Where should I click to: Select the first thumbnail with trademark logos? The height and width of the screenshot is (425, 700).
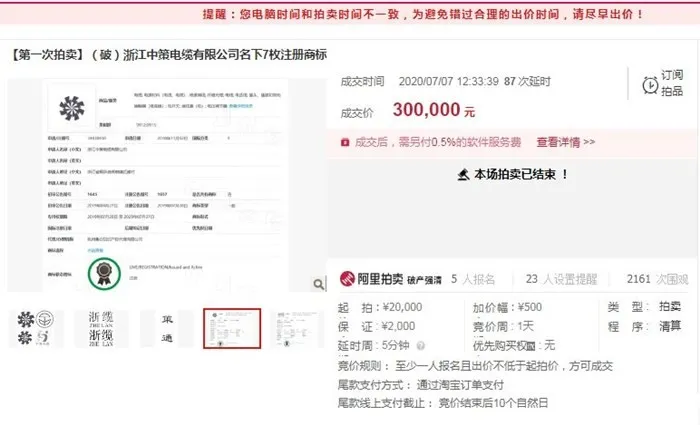click(36, 329)
